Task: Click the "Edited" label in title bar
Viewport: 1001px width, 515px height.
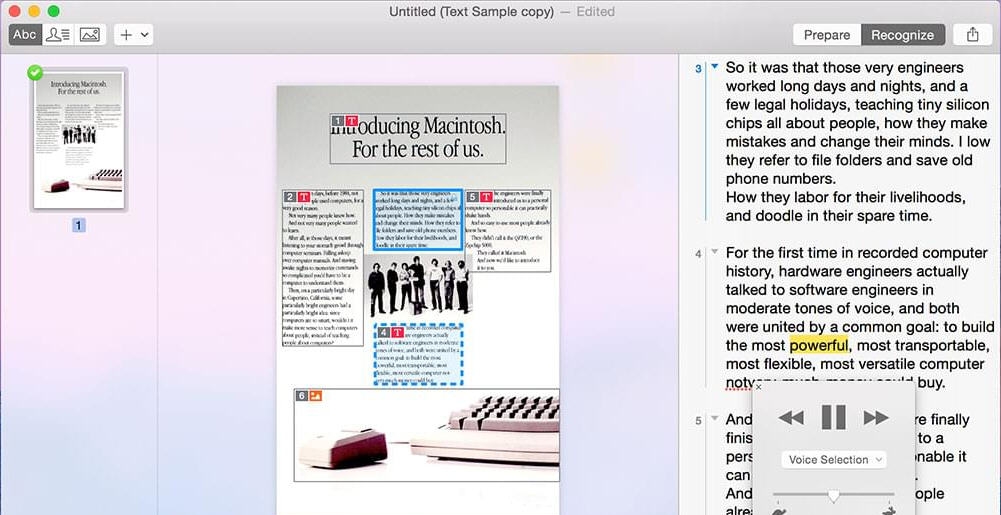Action: pyautogui.click(x=596, y=11)
